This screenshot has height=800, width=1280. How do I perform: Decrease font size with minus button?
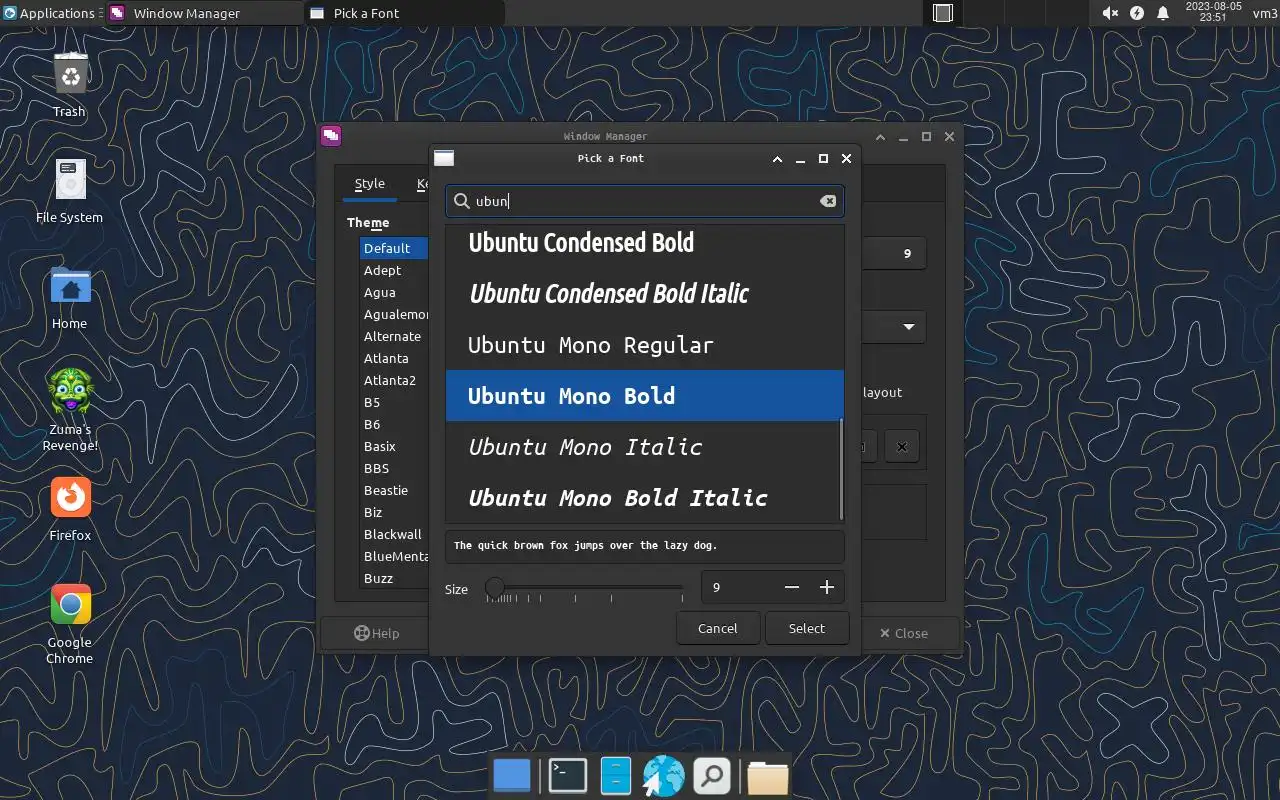[x=792, y=588]
